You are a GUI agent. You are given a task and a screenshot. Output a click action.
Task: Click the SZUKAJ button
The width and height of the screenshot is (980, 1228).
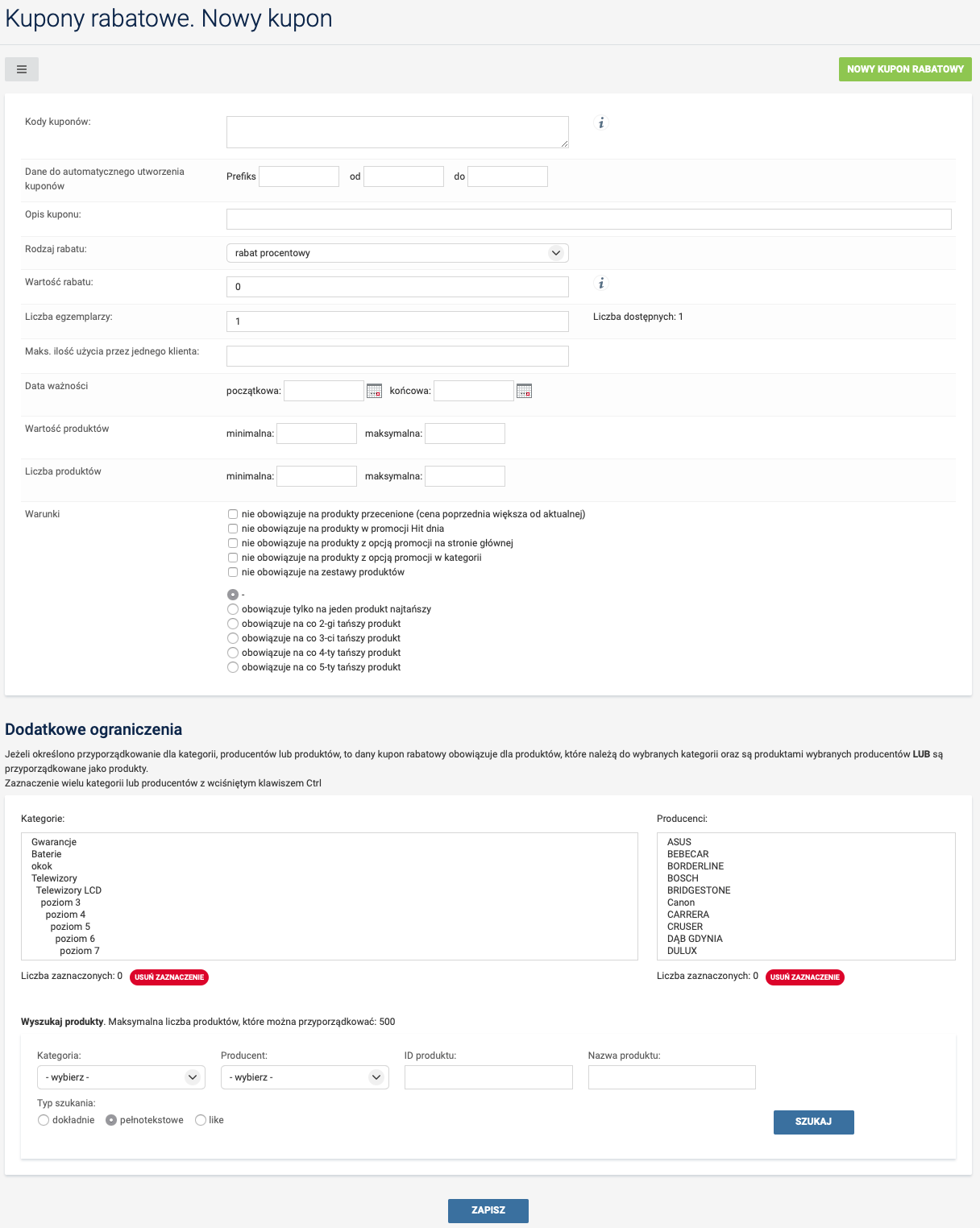(x=813, y=1122)
